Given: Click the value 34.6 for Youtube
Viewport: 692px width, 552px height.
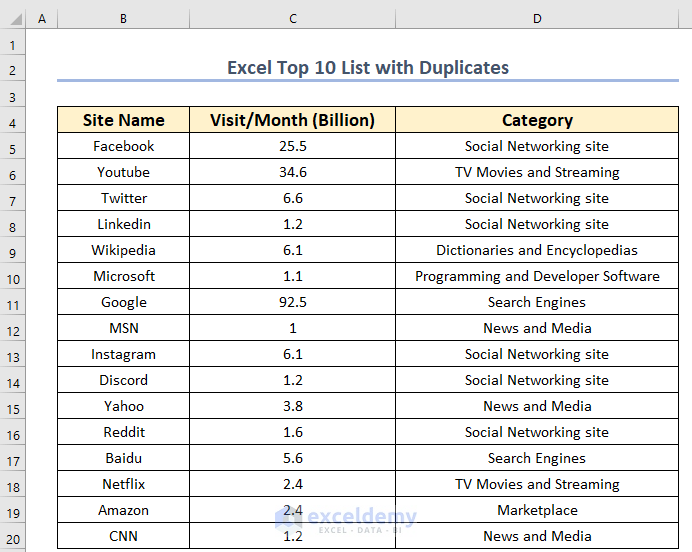Looking at the screenshot, I should tap(293, 172).
